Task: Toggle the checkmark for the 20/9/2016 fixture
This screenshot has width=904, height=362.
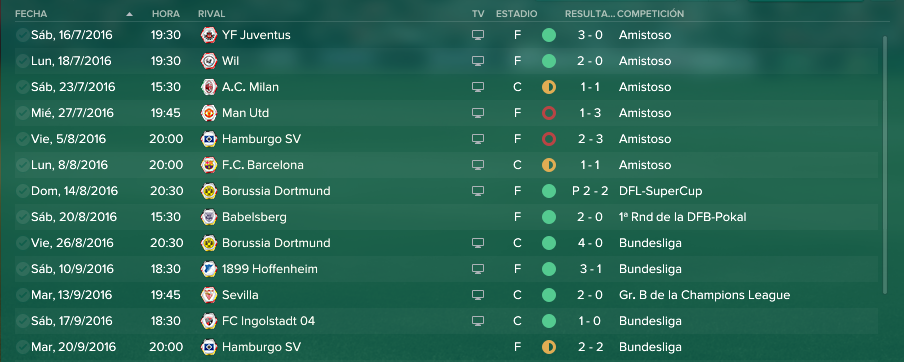Action: point(22,347)
